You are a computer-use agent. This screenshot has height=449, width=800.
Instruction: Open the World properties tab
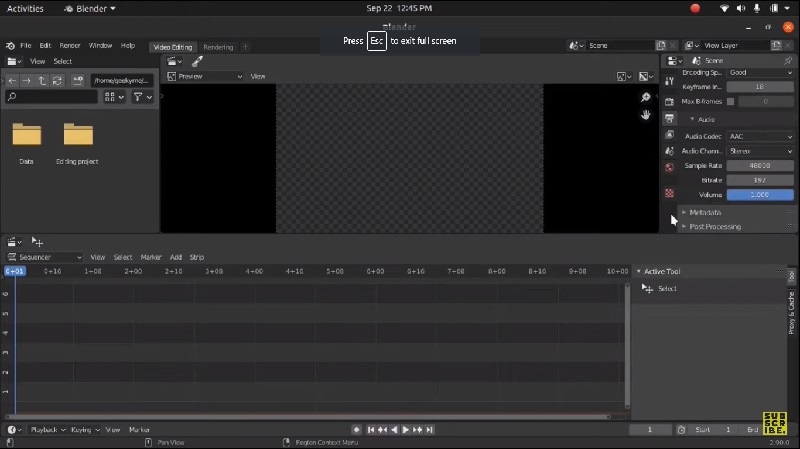click(669, 167)
